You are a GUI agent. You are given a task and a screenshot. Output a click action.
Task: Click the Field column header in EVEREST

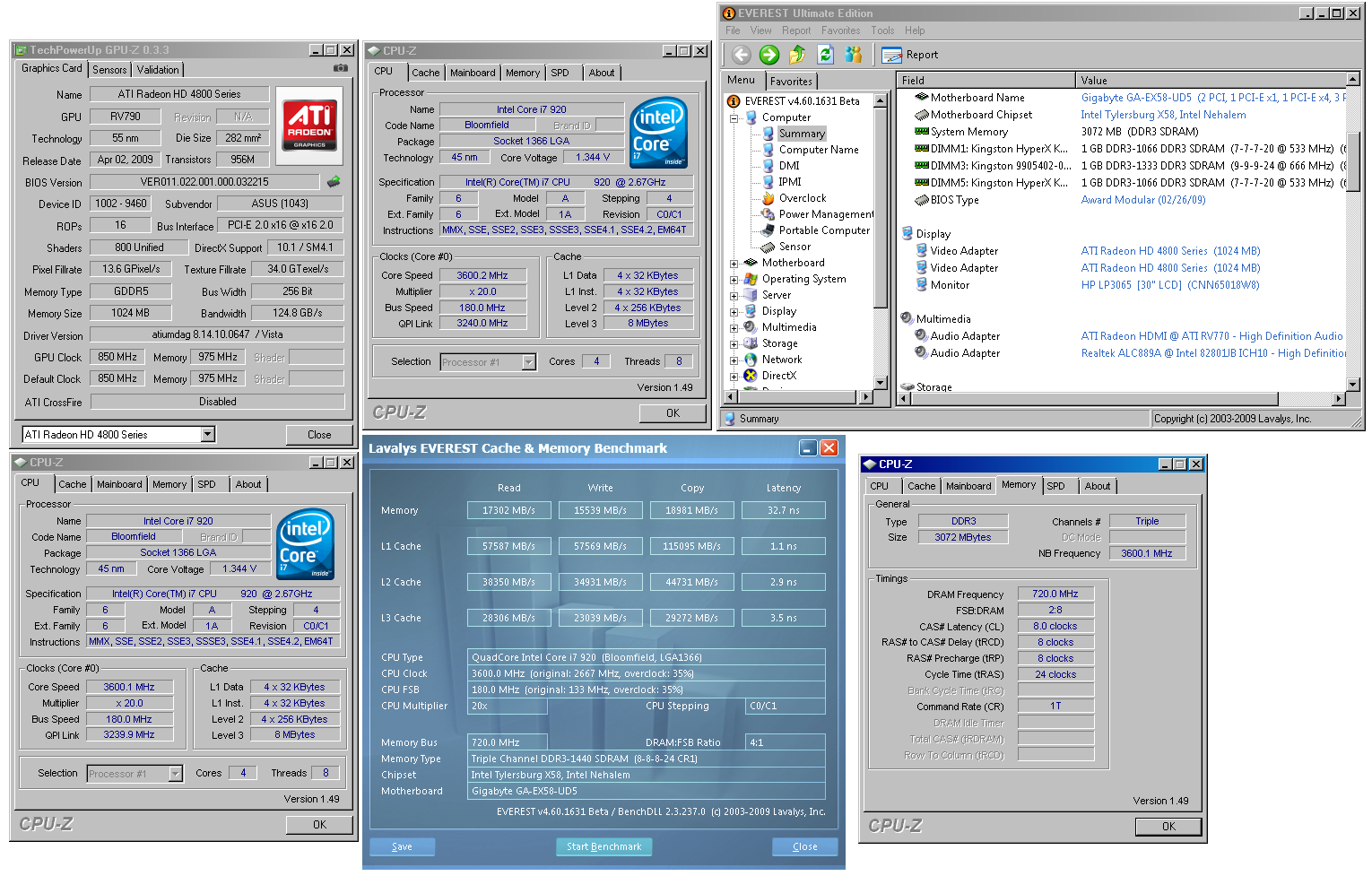click(x=986, y=80)
